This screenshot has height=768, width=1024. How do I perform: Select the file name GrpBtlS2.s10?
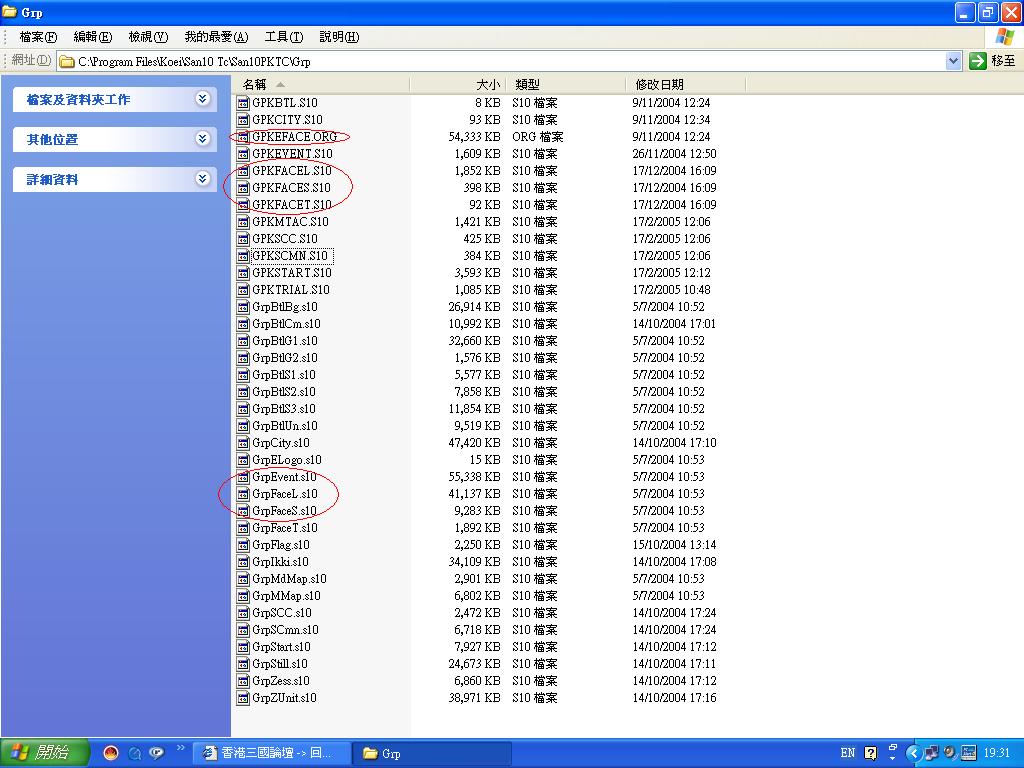[x=284, y=392]
